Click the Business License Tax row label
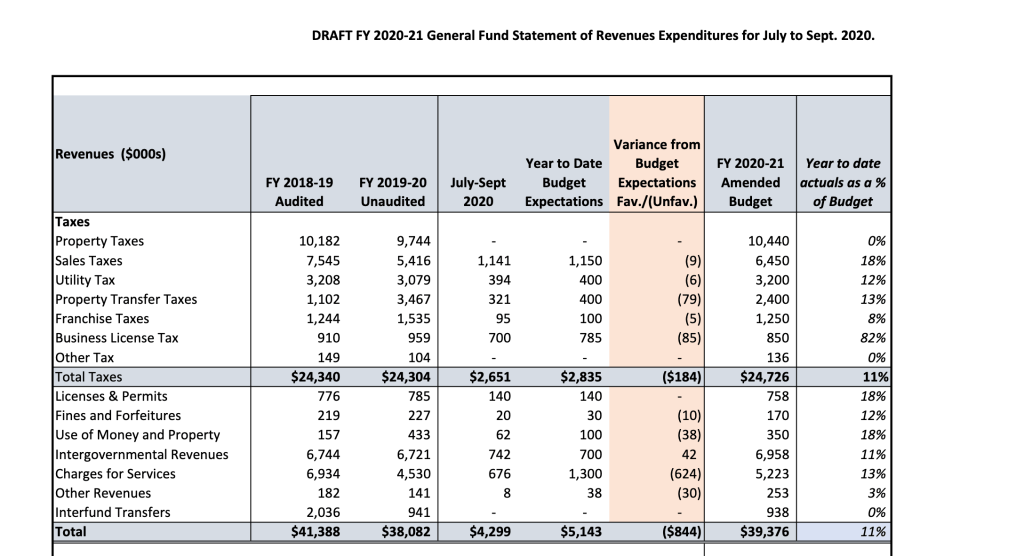The width and height of the screenshot is (1024, 556). click(117, 338)
